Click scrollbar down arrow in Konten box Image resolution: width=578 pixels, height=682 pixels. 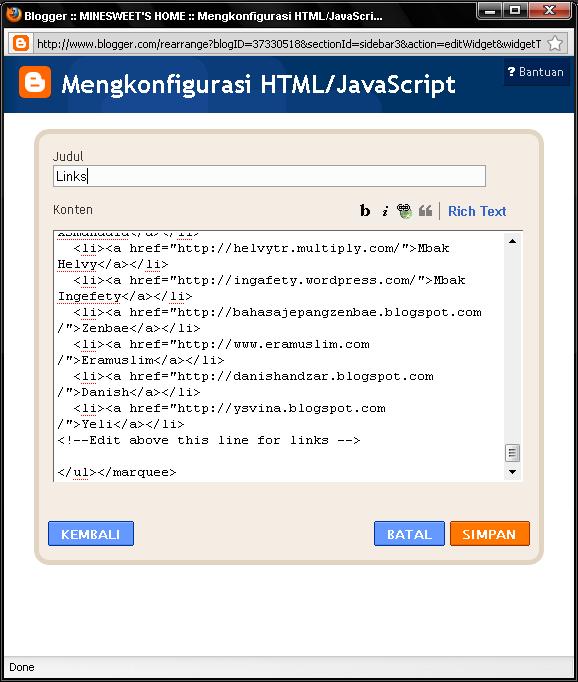click(513, 472)
